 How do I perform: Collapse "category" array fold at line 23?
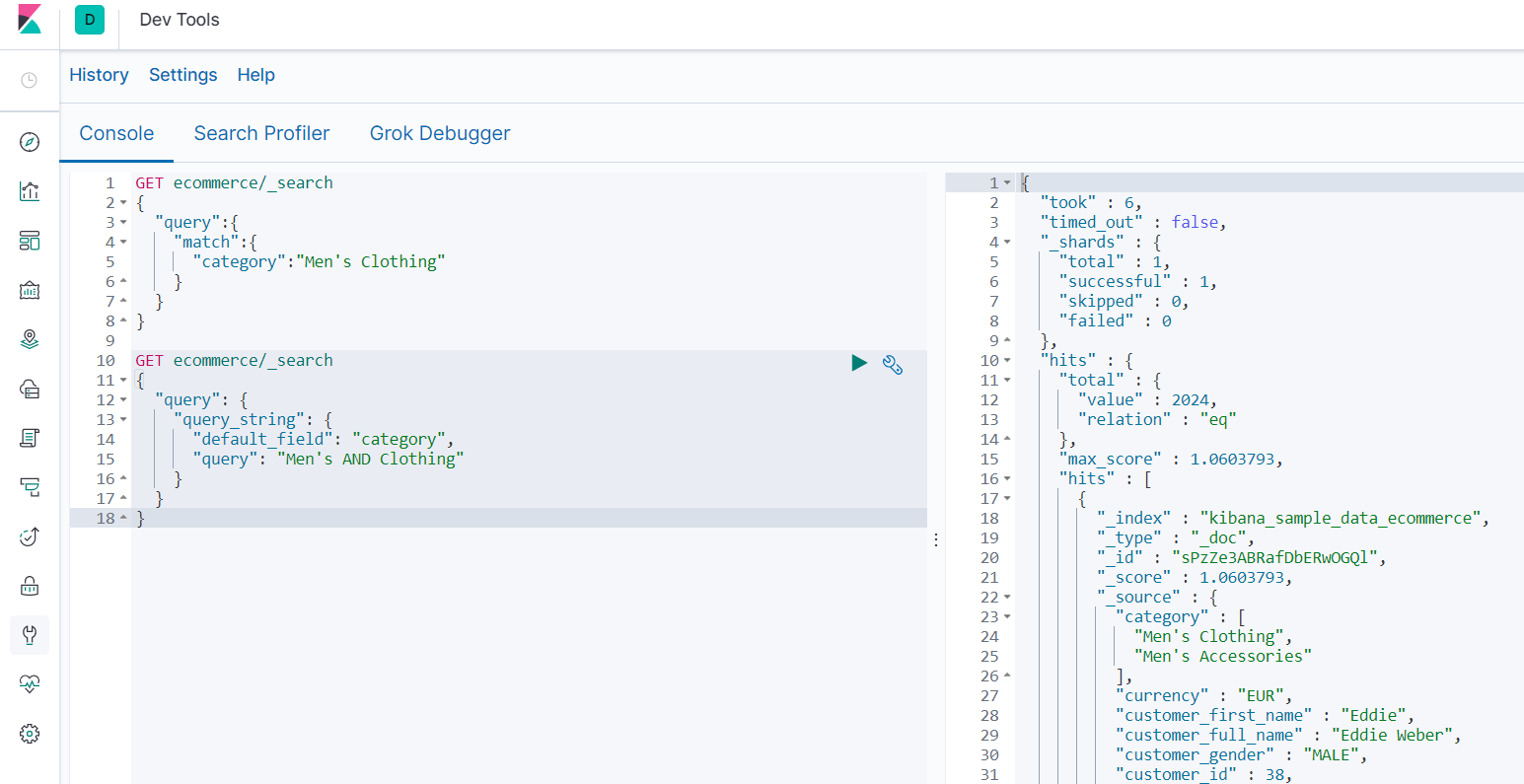coord(1007,617)
